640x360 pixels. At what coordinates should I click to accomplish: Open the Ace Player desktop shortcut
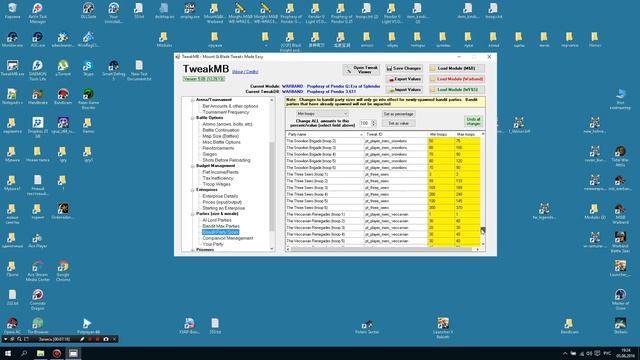tap(38, 240)
